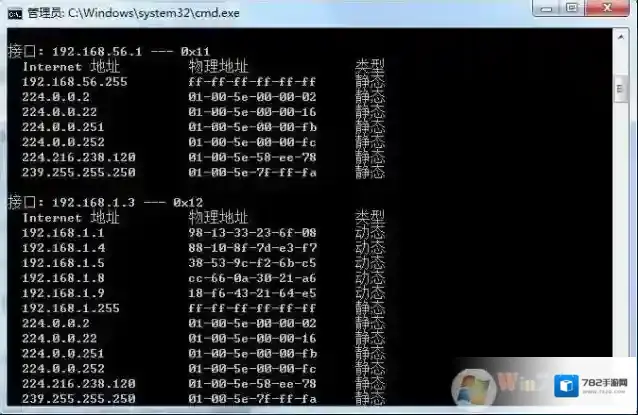638x415 pixels.
Task: Maximize the command prompt window
Action: (572, 9)
